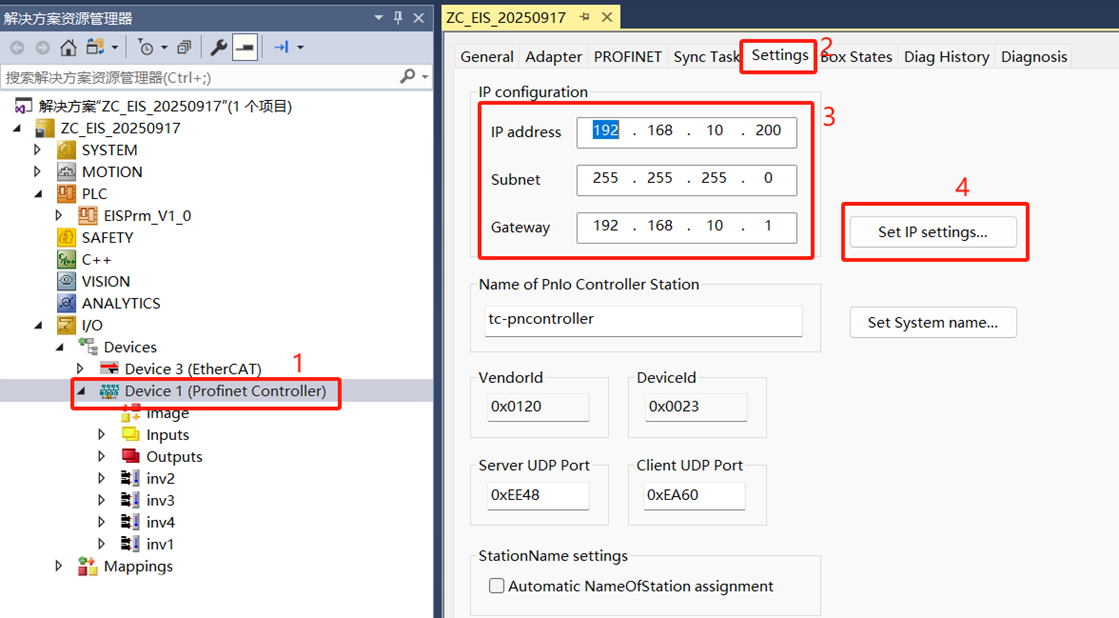Open Properties with the wrench icon

(x=219, y=47)
